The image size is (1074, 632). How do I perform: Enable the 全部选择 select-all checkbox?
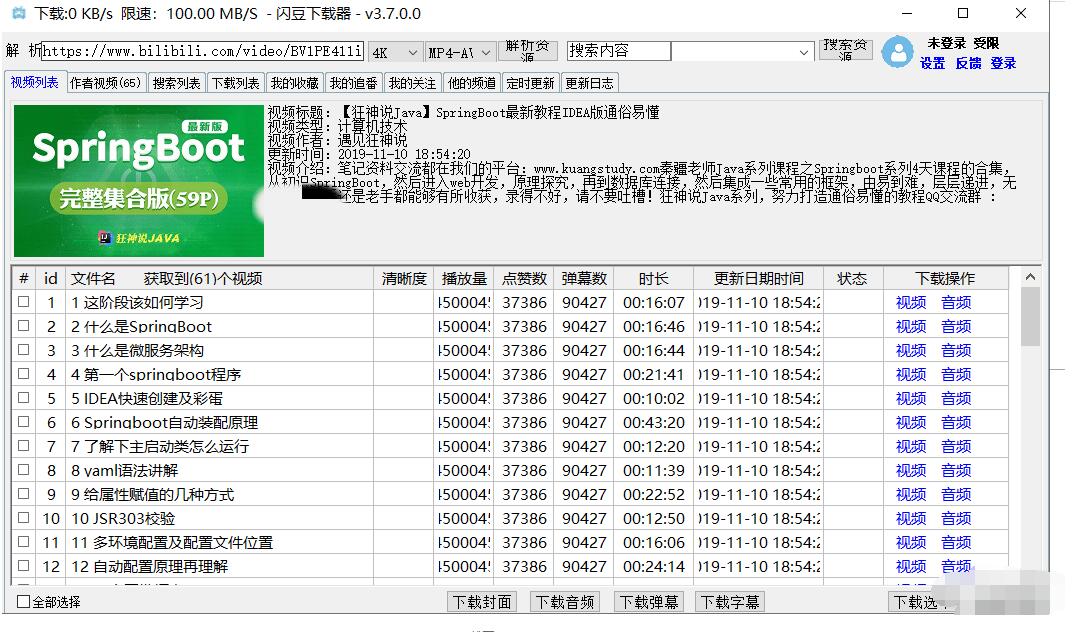23,601
